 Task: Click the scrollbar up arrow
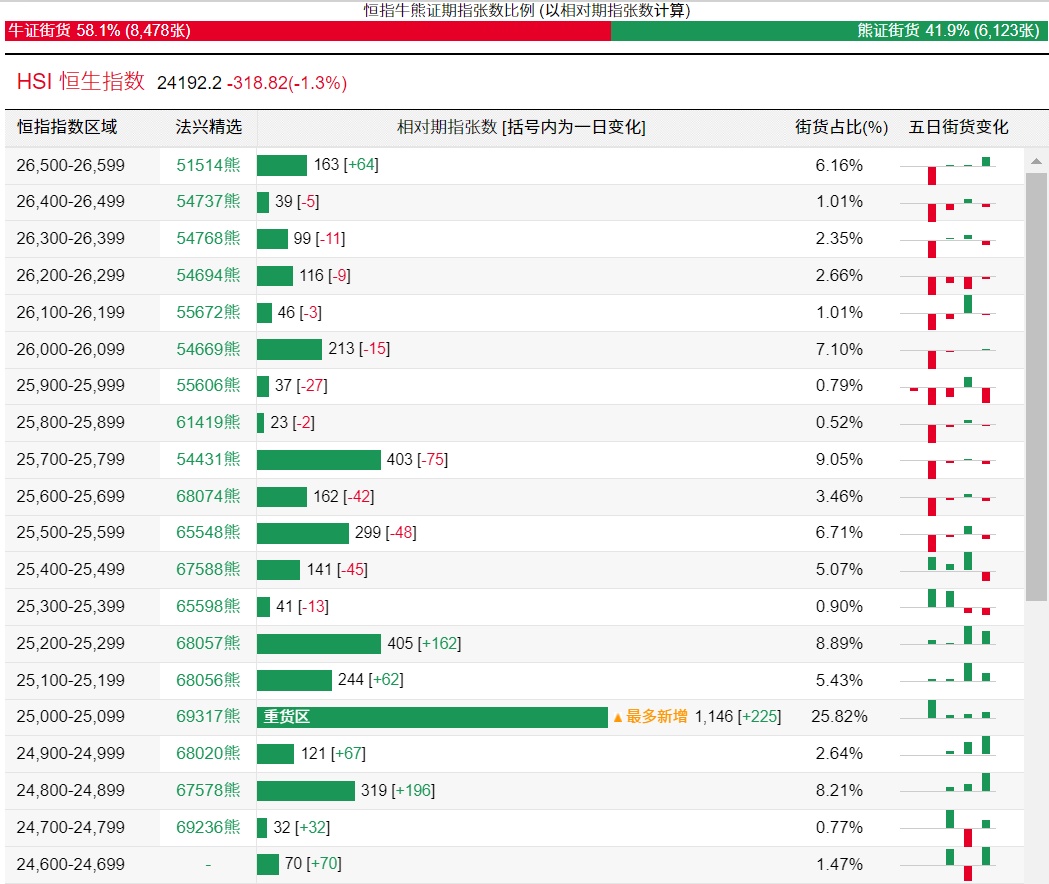[x=1037, y=161]
